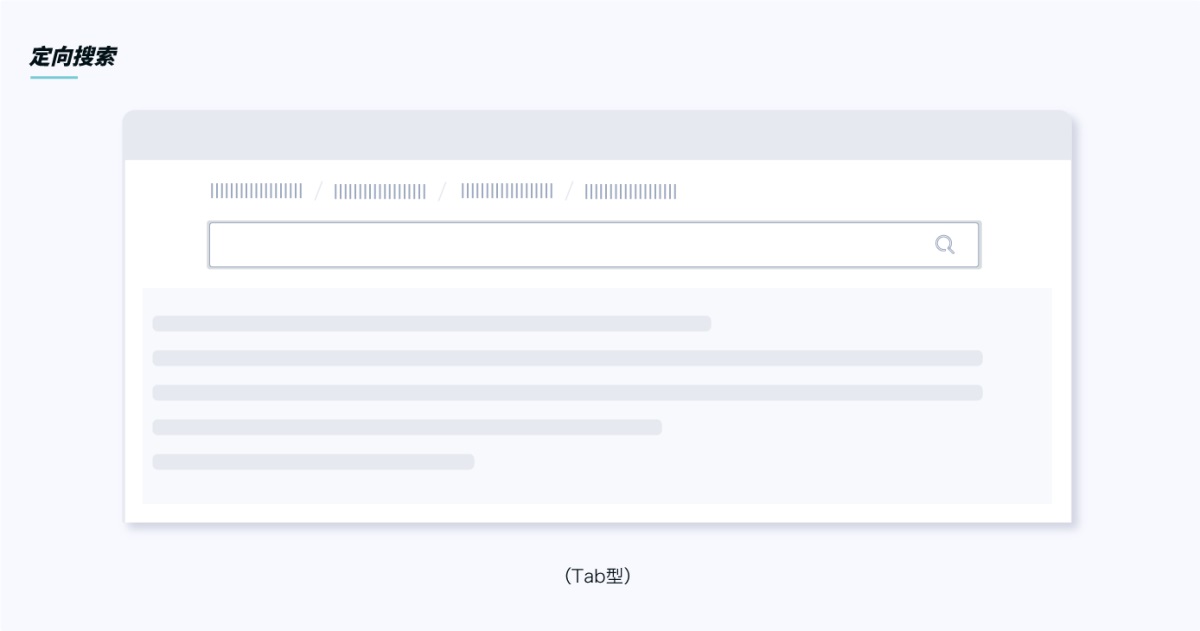
Task: Click the slash after the first tab
Action: click(x=318, y=191)
